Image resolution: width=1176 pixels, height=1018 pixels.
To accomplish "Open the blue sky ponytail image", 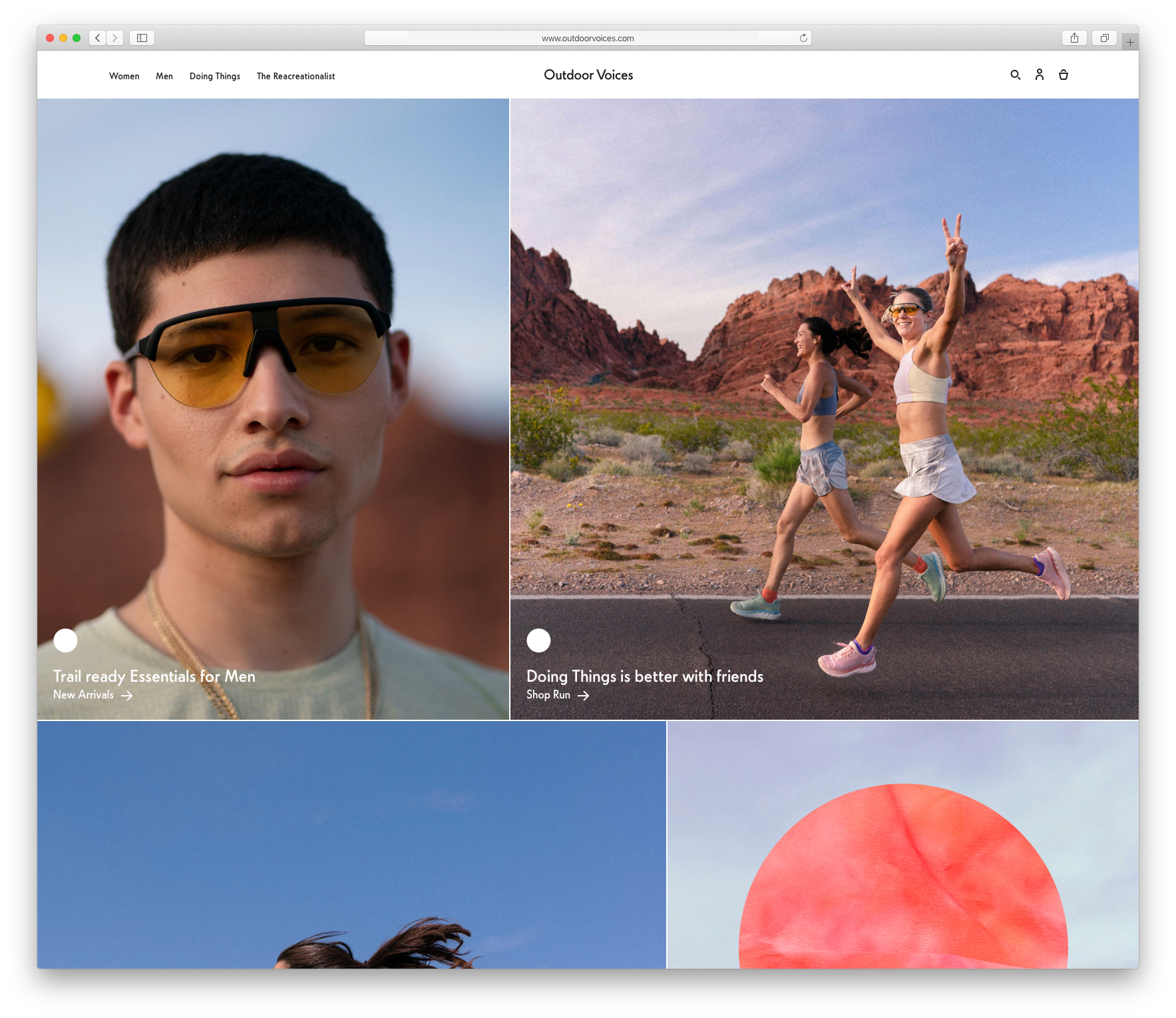I will click(351, 845).
